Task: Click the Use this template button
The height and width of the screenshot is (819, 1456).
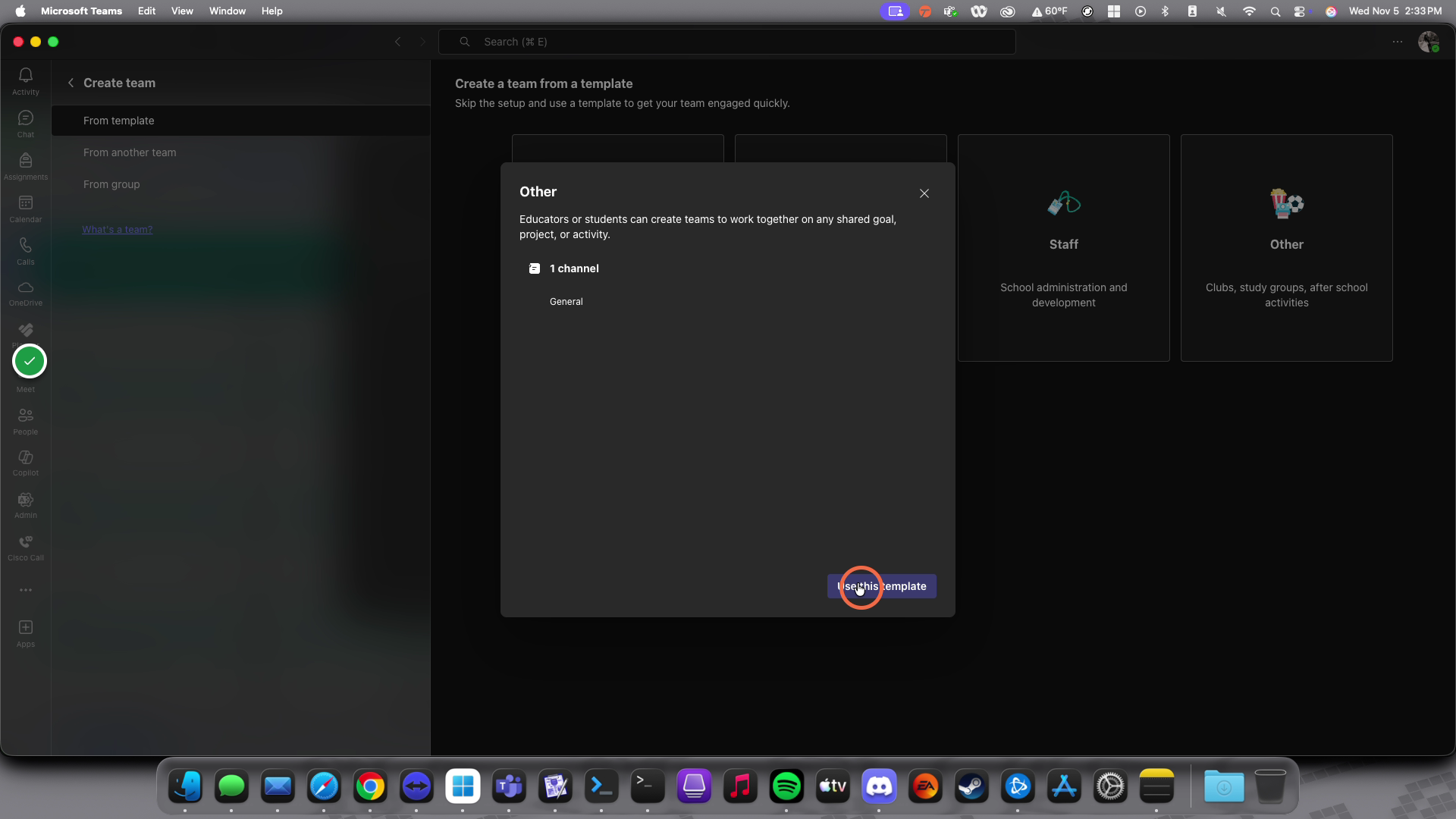Action: 882,586
